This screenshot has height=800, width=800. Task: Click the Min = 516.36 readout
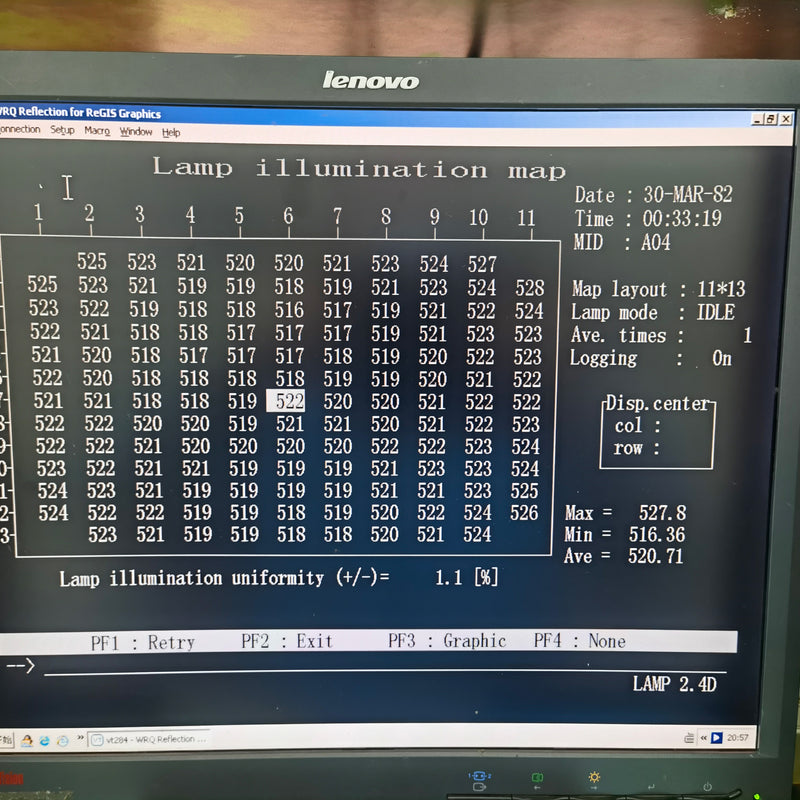(624, 534)
